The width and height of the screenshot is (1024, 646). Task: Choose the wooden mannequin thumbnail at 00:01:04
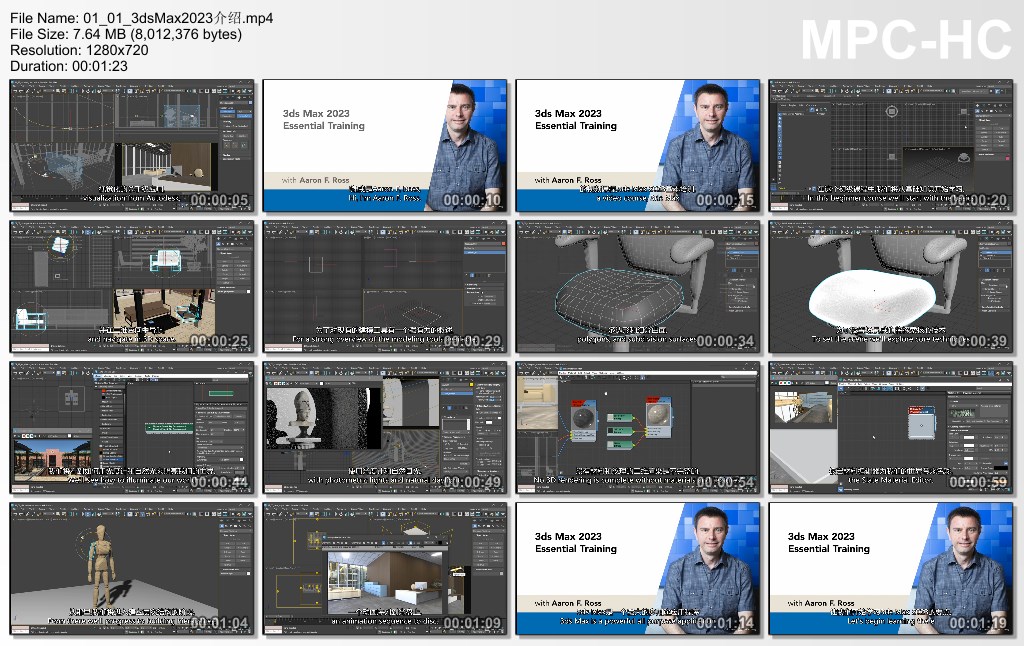pyautogui.click(x=132, y=569)
